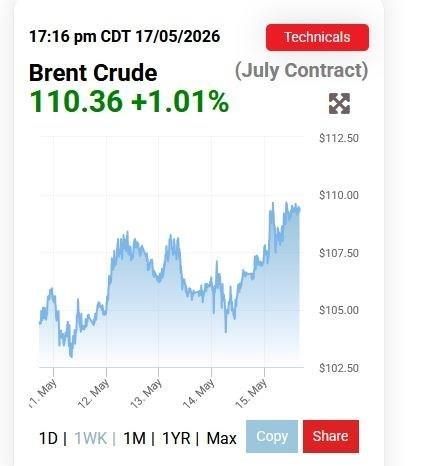
Task: Share the Brent Crude chart
Action: point(331,436)
